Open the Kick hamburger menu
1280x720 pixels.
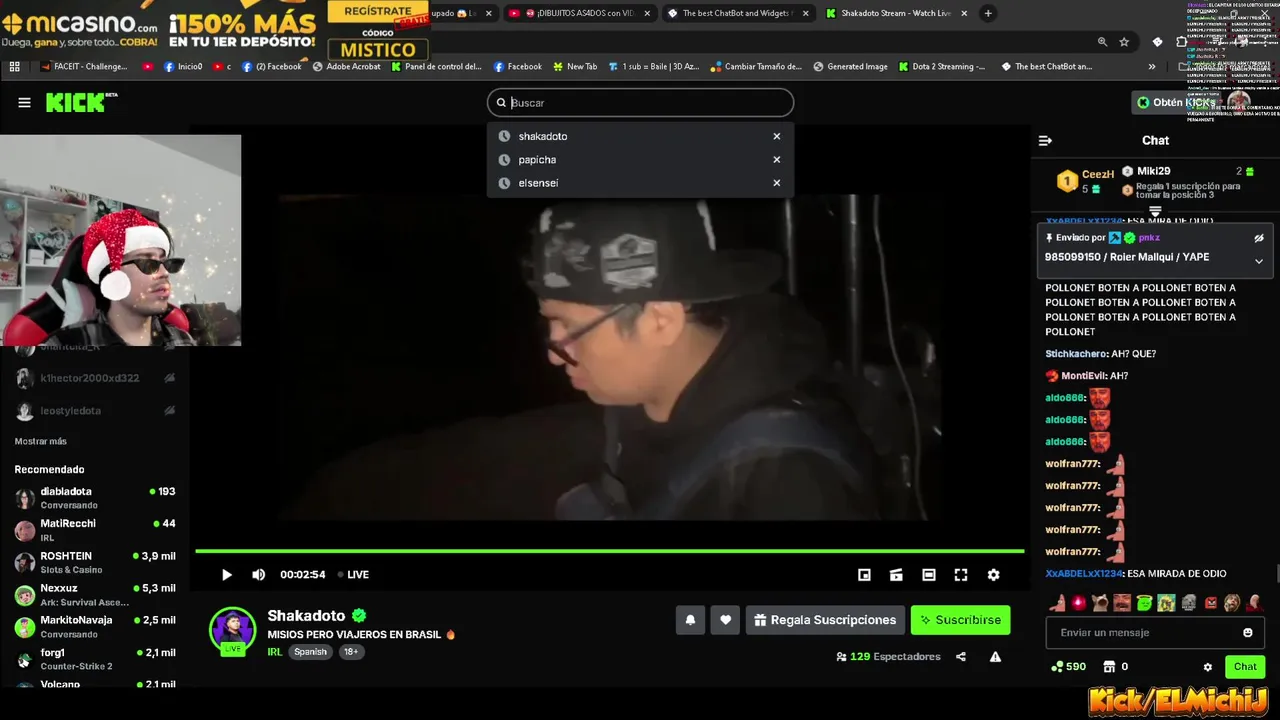click(24, 102)
